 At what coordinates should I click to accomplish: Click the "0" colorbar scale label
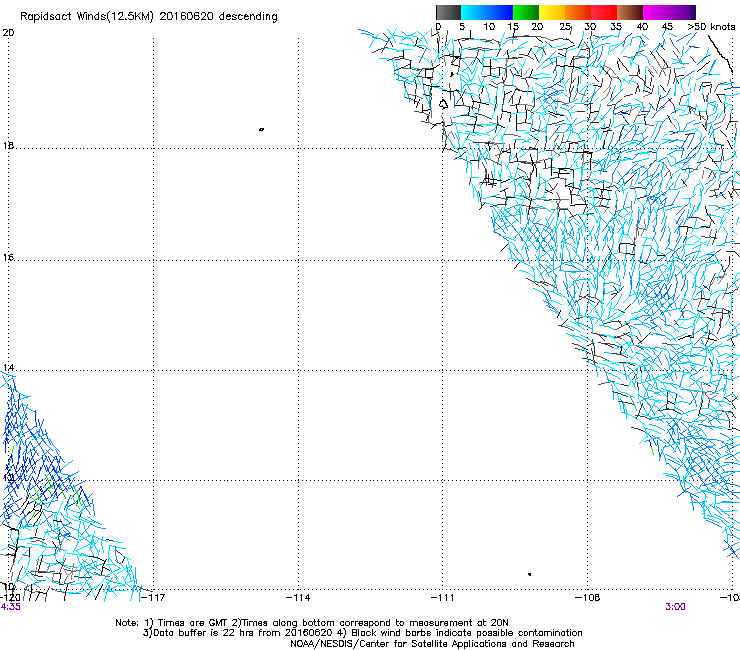pos(438,27)
